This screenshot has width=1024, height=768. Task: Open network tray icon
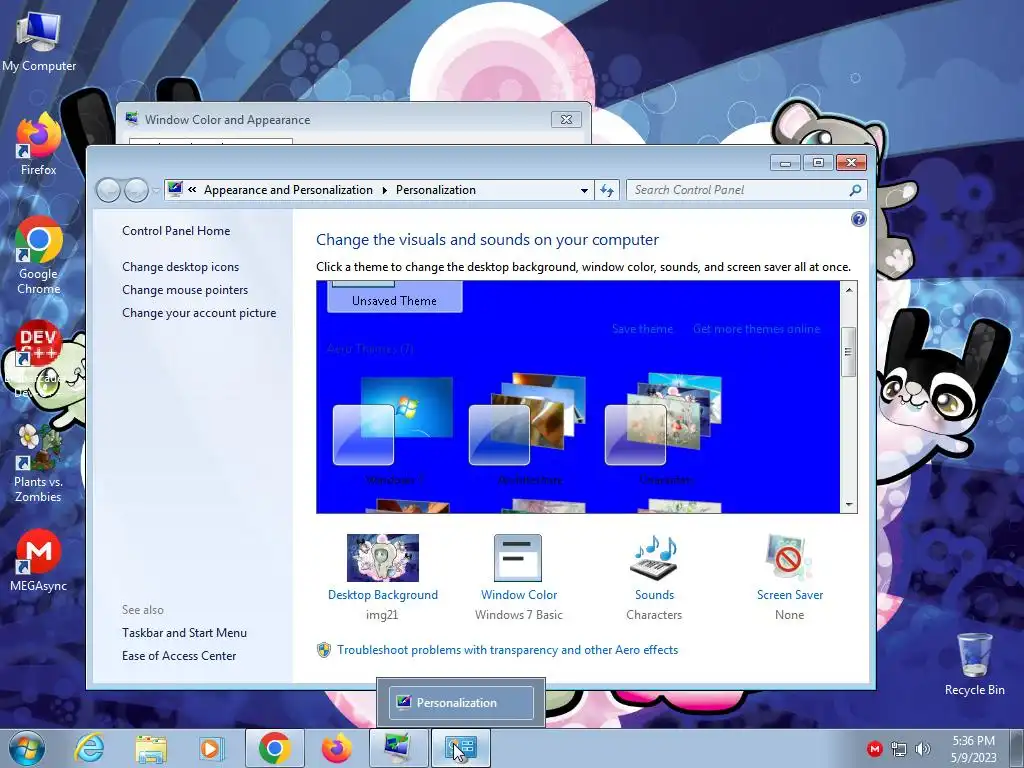(899, 749)
